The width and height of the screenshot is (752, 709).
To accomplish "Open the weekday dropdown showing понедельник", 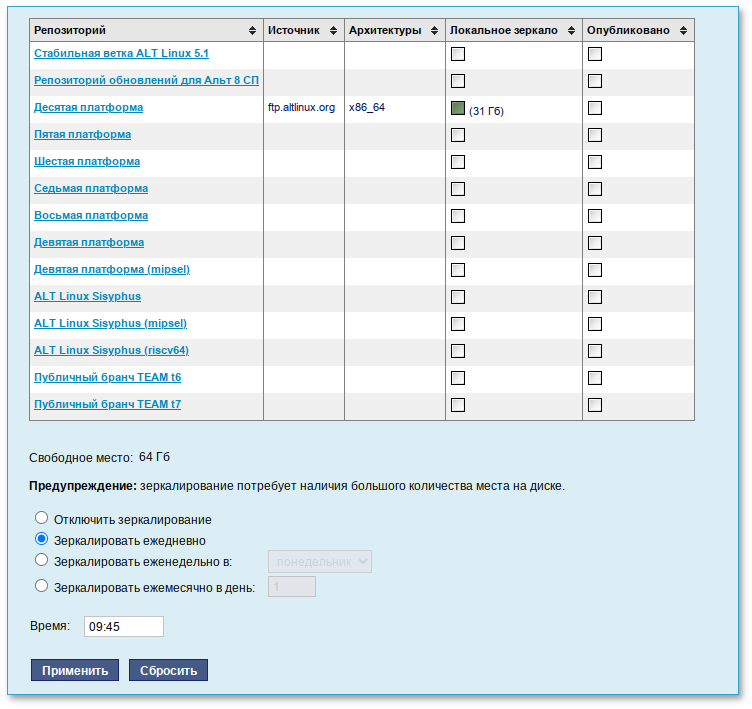I will [320, 562].
